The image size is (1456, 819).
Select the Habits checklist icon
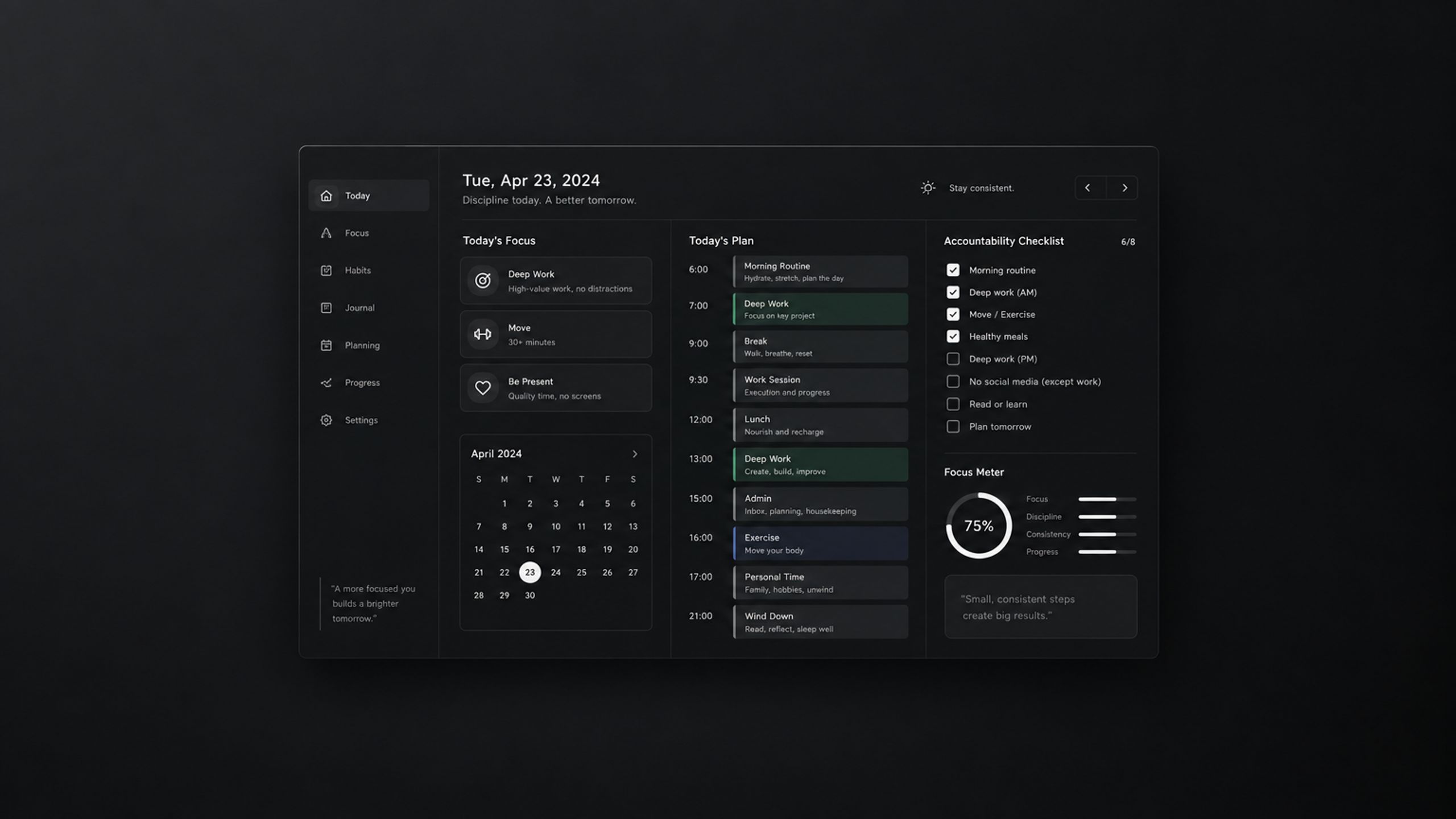pos(326,271)
